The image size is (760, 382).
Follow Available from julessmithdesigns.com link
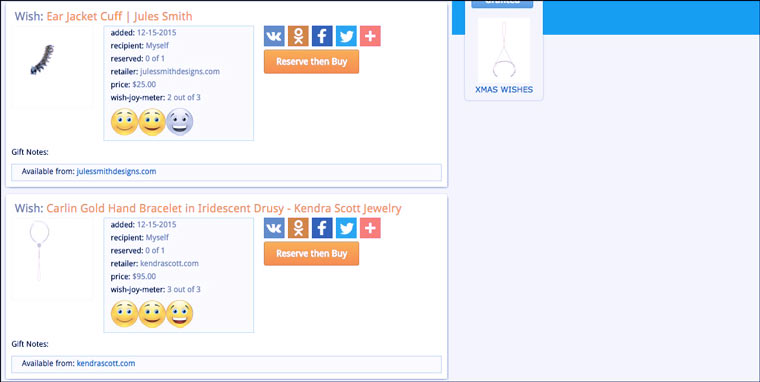(116, 171)
